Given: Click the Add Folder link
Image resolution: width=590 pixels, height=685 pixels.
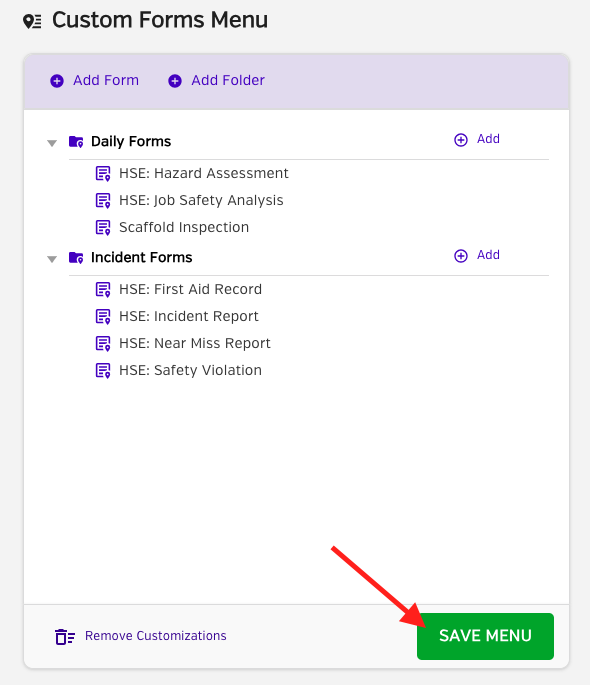Looking at the screenshot, I should pos(228,80).
